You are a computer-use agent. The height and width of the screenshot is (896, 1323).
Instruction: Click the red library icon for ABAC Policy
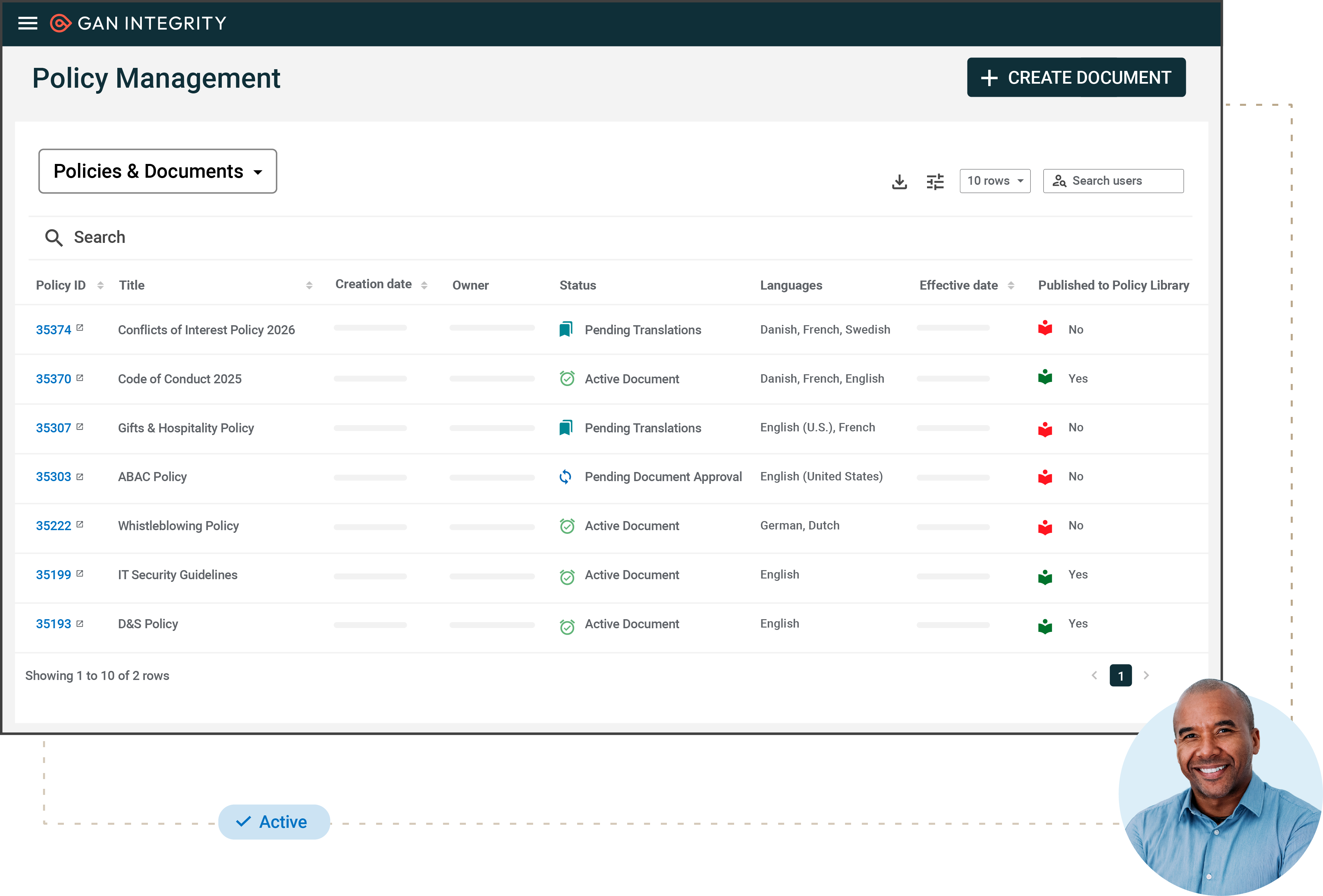(x=1045, y=477)
